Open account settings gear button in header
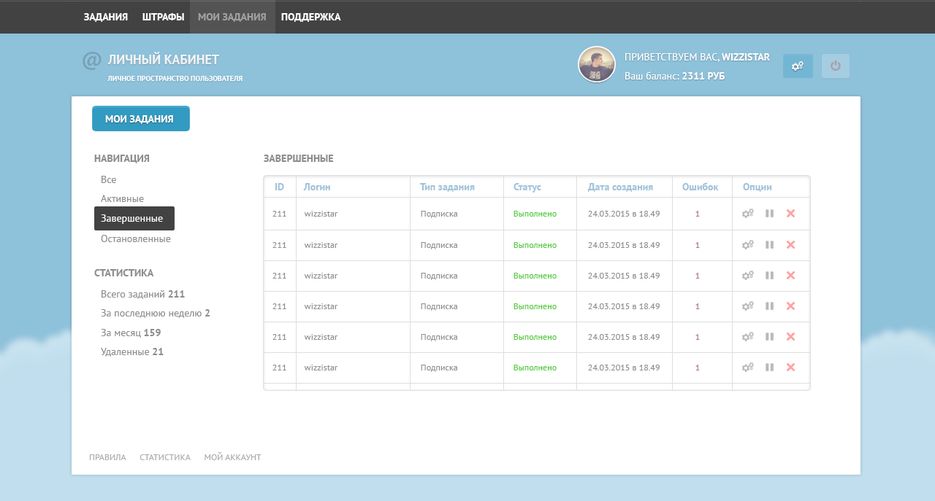935x501 pixels. click(797, 66)
